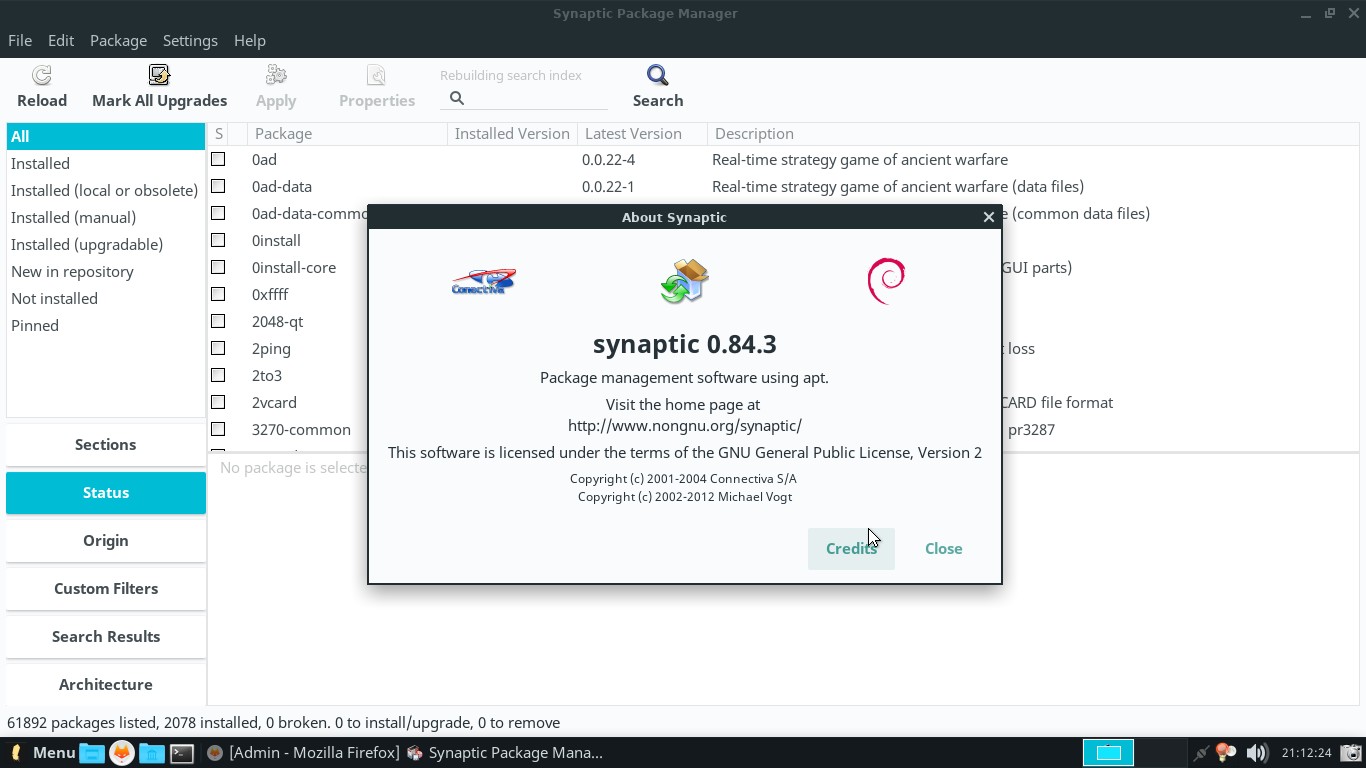Mark the 0ad-data-common package checkbox

[218, 213]
